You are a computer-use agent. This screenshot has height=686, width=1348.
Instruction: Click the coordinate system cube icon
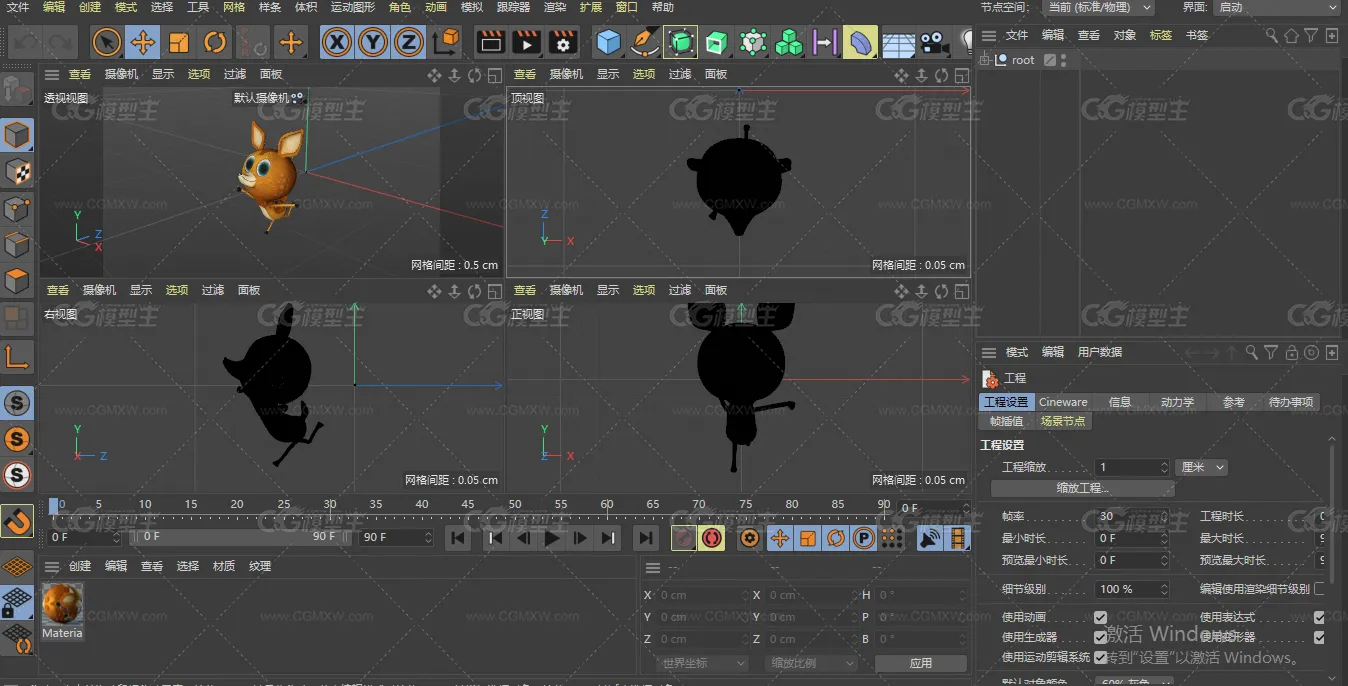point(446,42)
